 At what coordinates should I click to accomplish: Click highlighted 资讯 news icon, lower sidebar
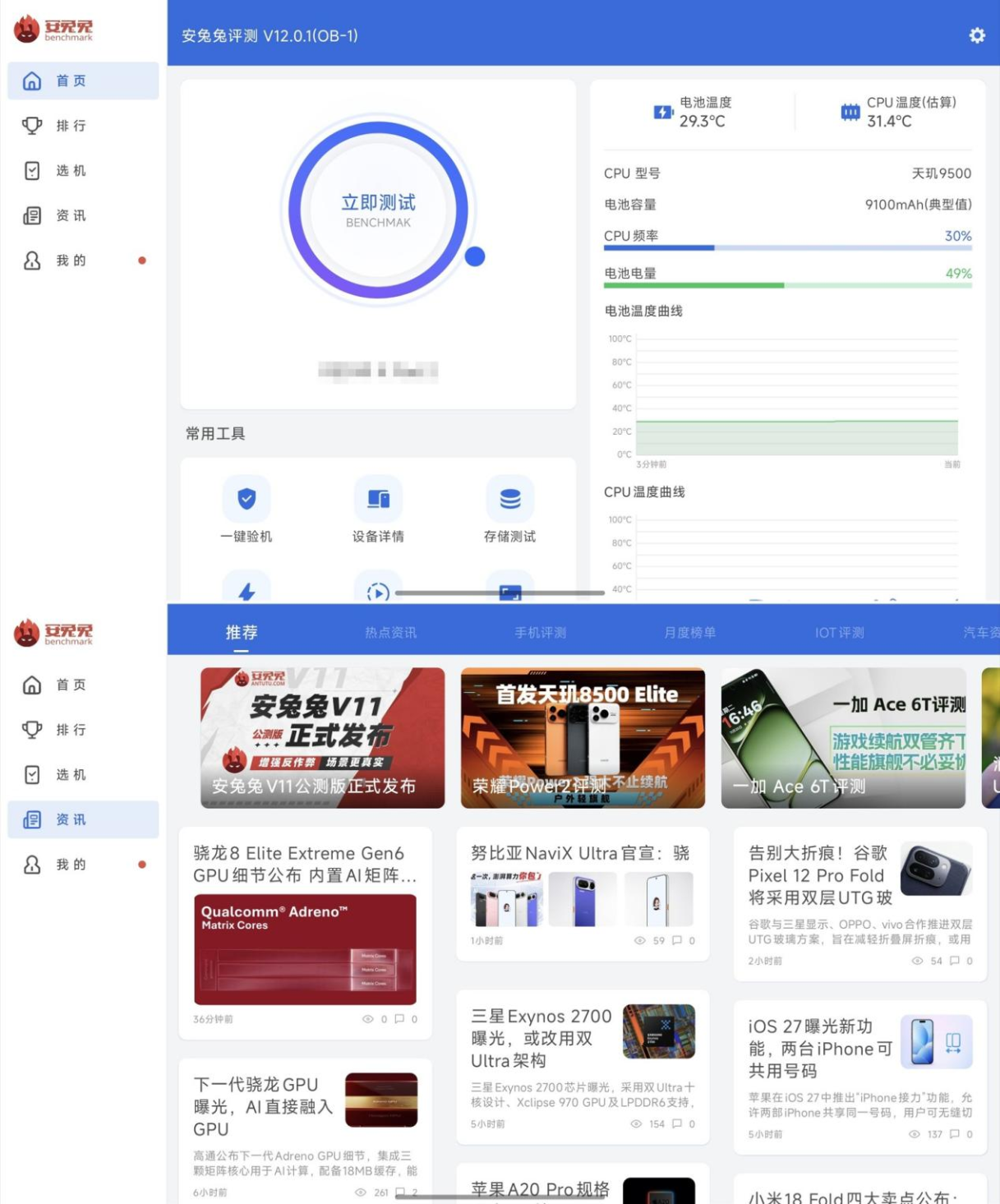pos(32,819)
